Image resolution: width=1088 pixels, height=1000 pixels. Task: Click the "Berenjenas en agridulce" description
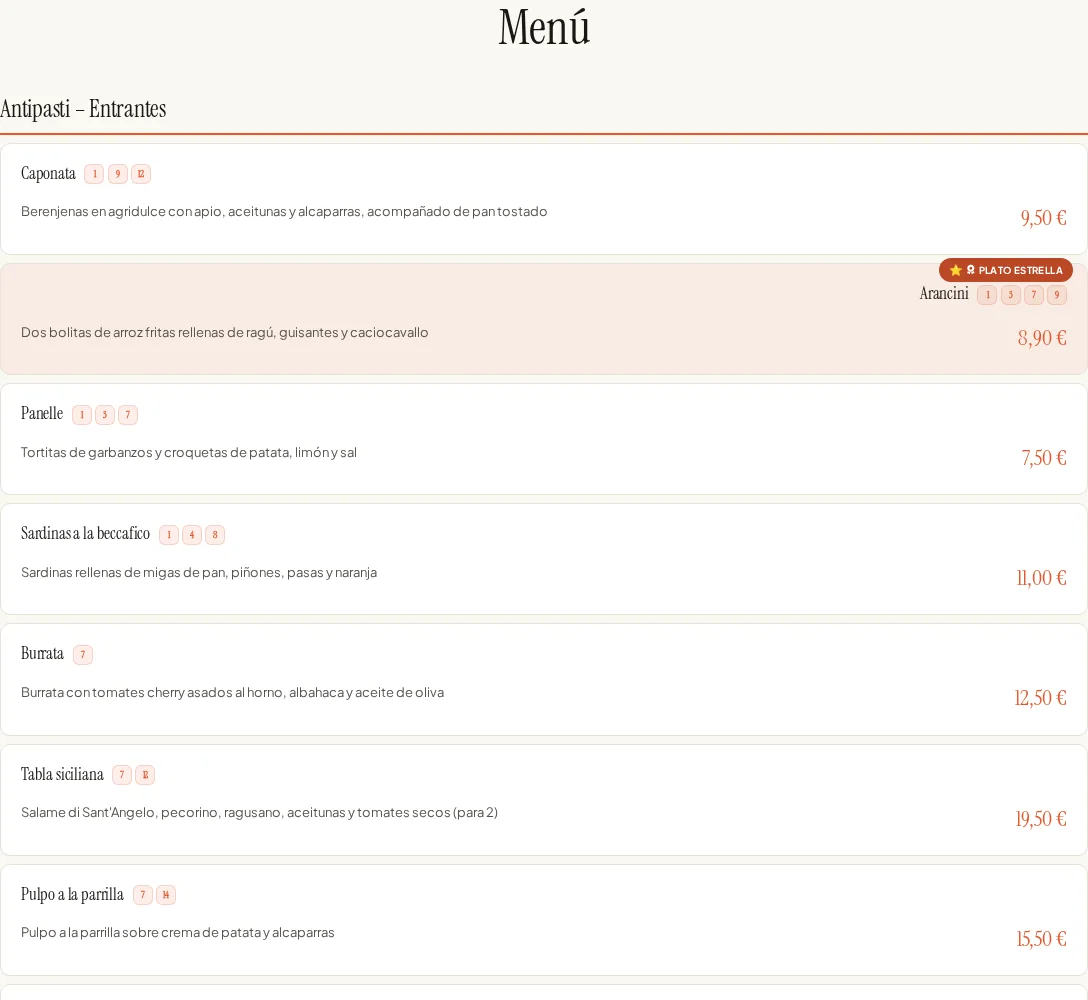point(284,212)
